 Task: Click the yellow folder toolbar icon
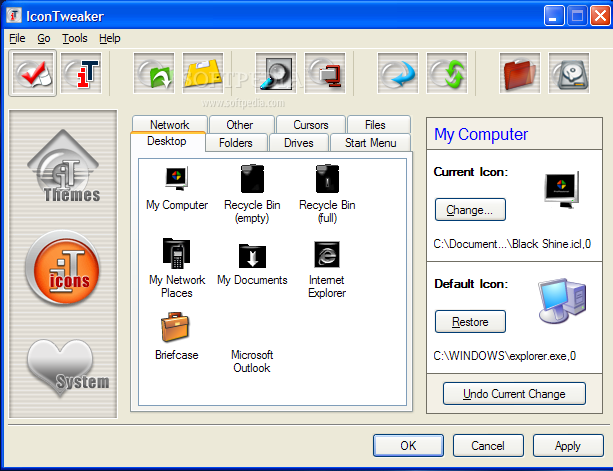coord(203,73)
